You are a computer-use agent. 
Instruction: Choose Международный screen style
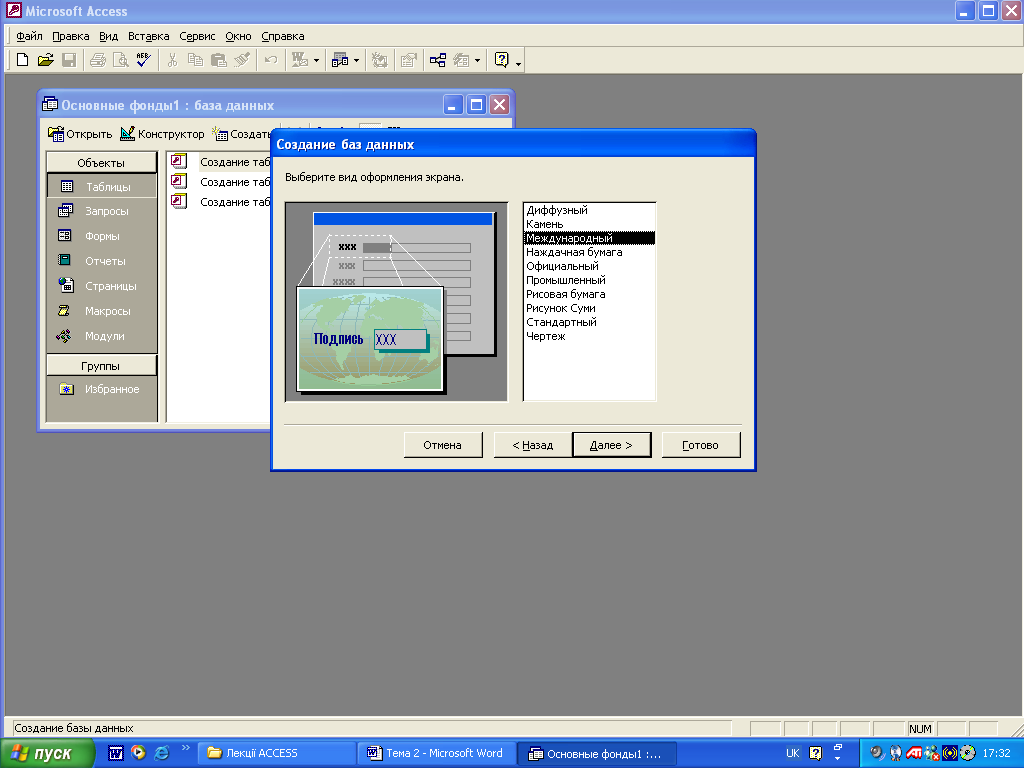tap(589, 238)
